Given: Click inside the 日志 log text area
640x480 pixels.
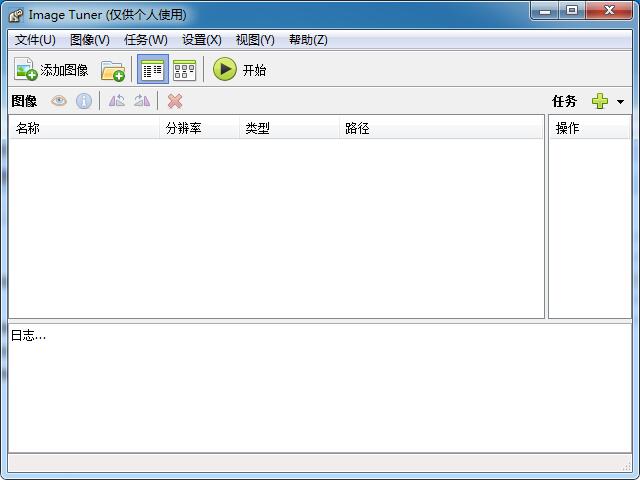Looking at the screenshot, I should coord(320,389).
